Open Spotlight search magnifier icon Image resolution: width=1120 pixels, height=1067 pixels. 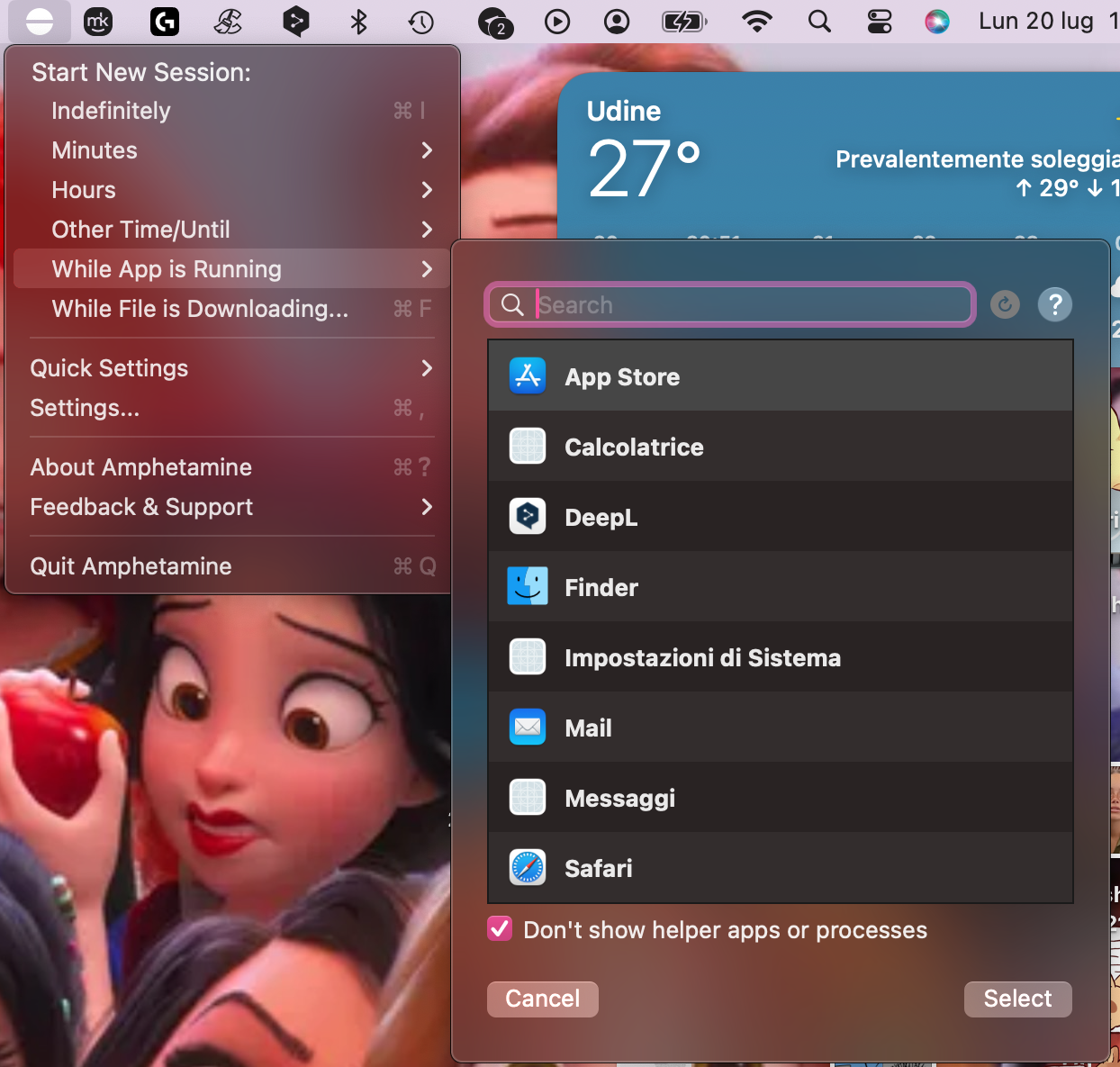pyautogui.click(x=819, y=21)
